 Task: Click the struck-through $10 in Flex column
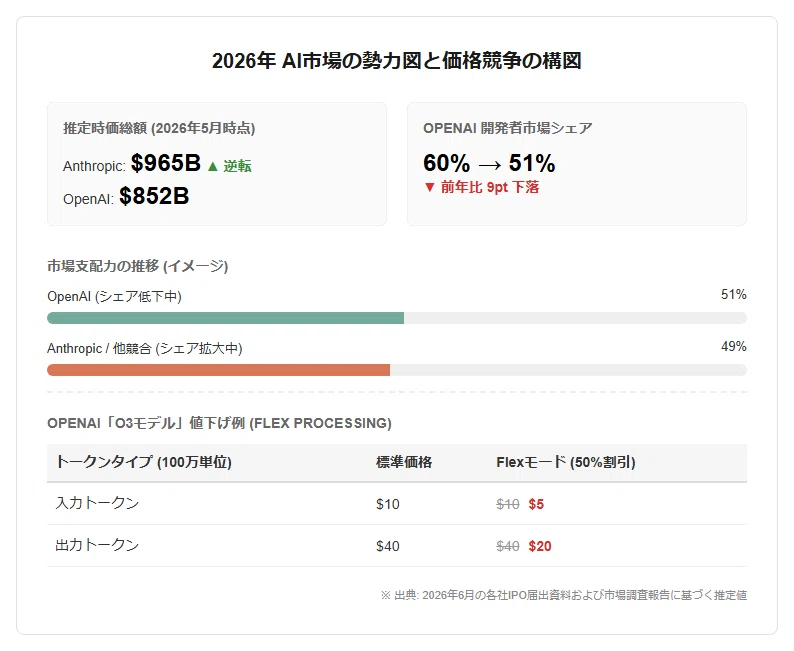[x=508, y=504]
